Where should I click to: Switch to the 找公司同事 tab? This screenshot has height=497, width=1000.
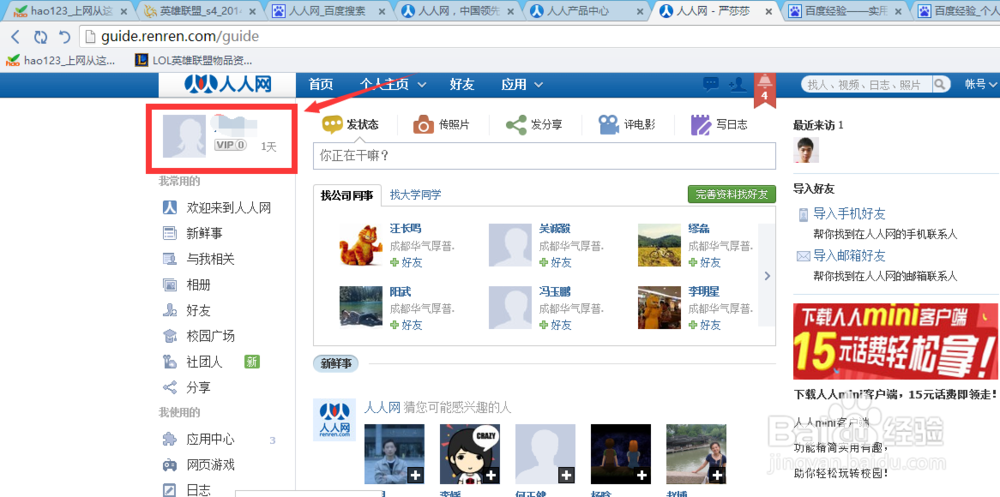coord(347,195)
